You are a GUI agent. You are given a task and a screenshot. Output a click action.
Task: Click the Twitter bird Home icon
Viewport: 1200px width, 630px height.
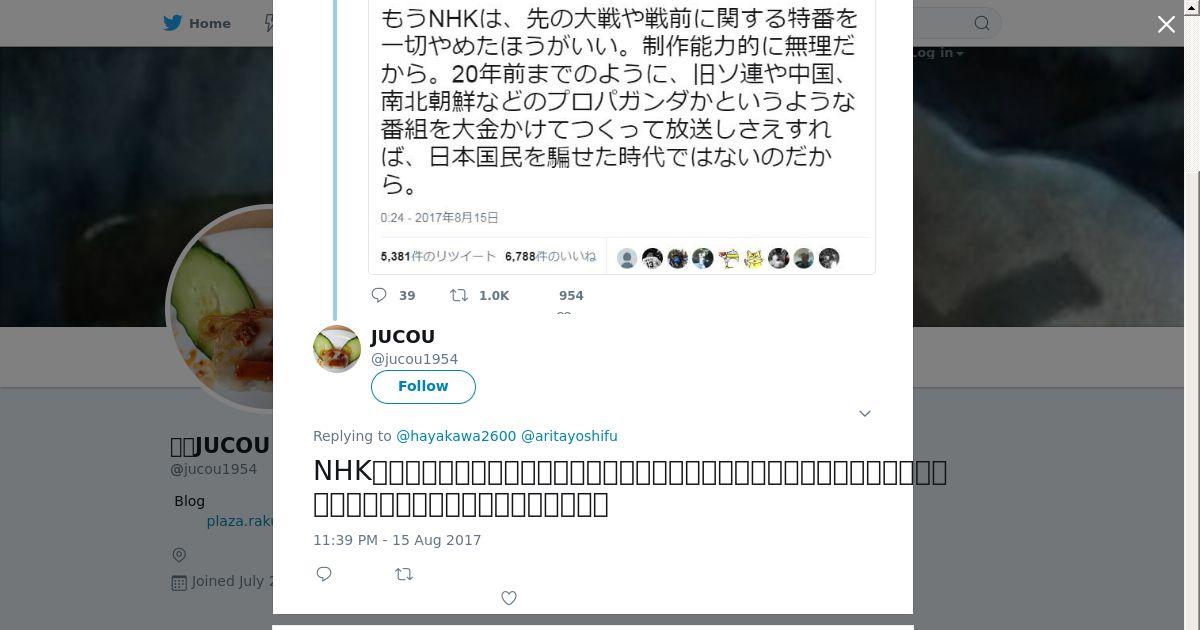173,23
